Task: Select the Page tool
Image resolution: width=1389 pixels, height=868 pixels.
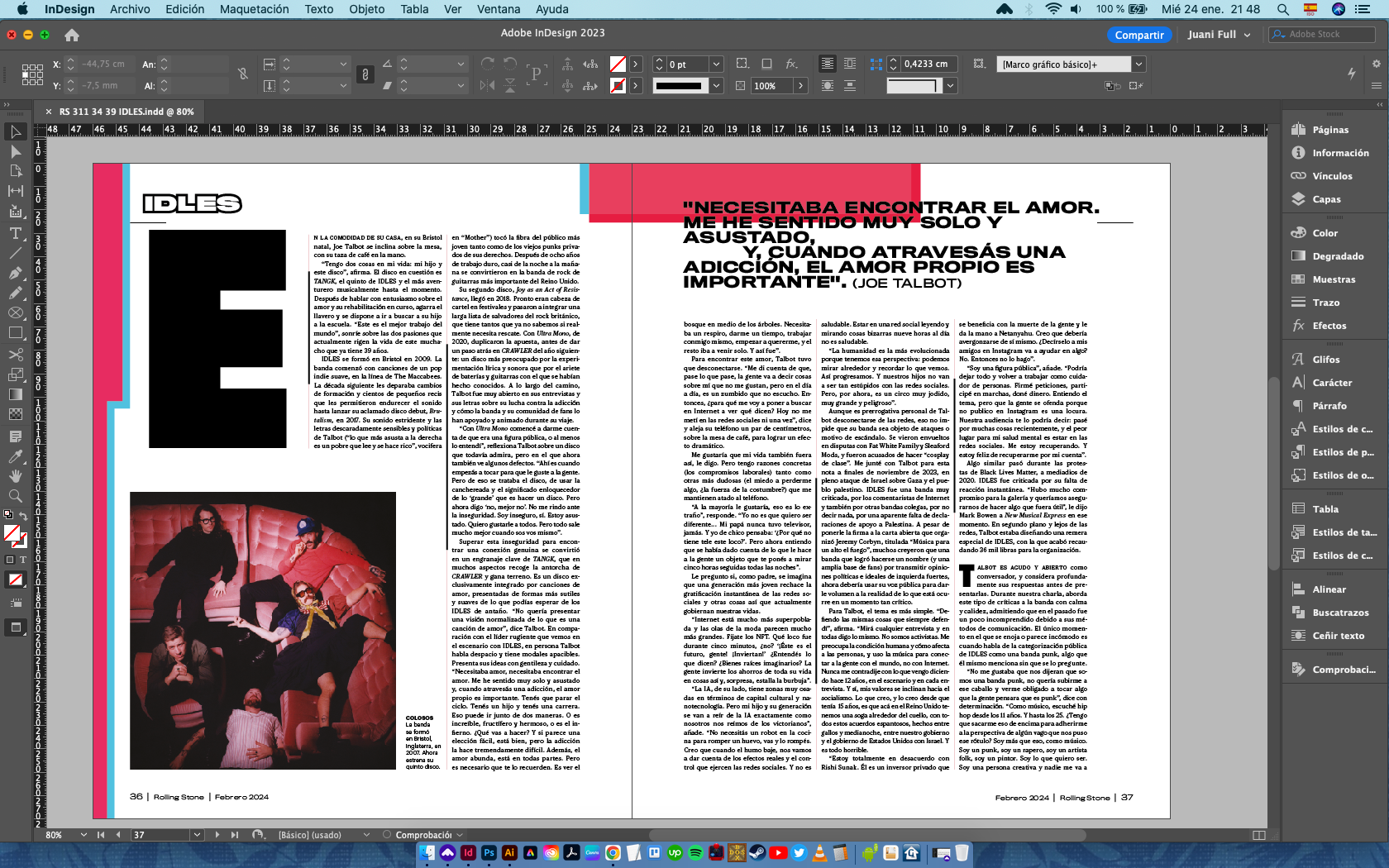Action: click(x=16, y=171)
